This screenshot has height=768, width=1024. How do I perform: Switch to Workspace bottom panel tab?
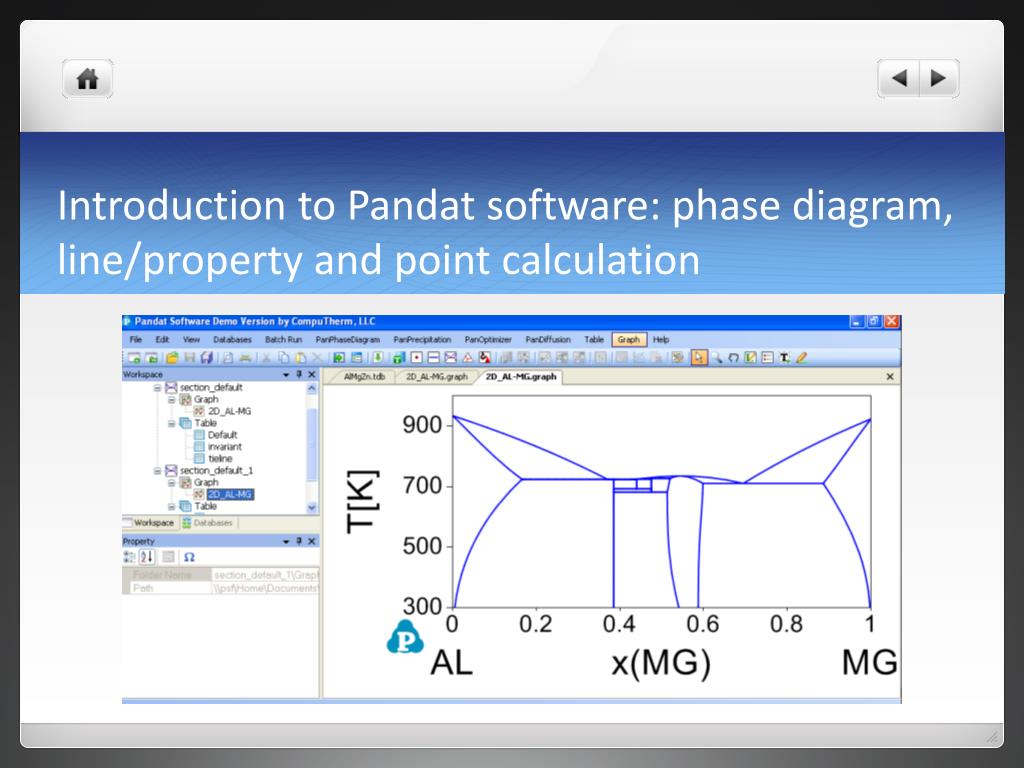[149, 522]
